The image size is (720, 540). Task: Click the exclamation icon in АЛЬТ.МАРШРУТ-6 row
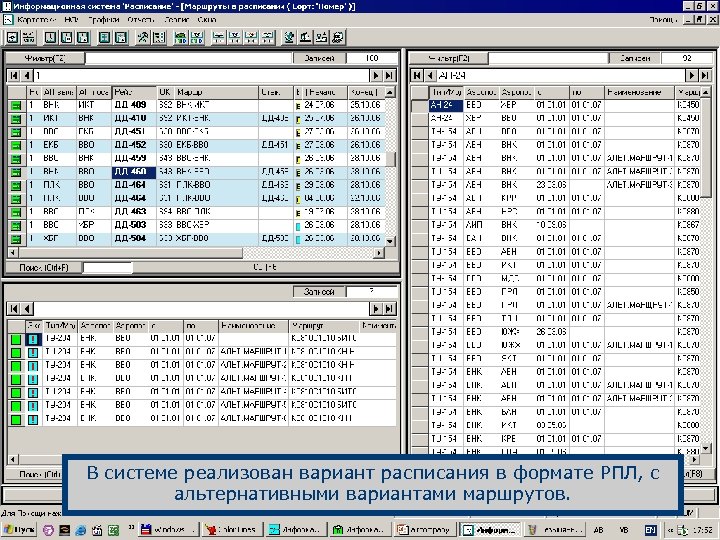[33, 419]
